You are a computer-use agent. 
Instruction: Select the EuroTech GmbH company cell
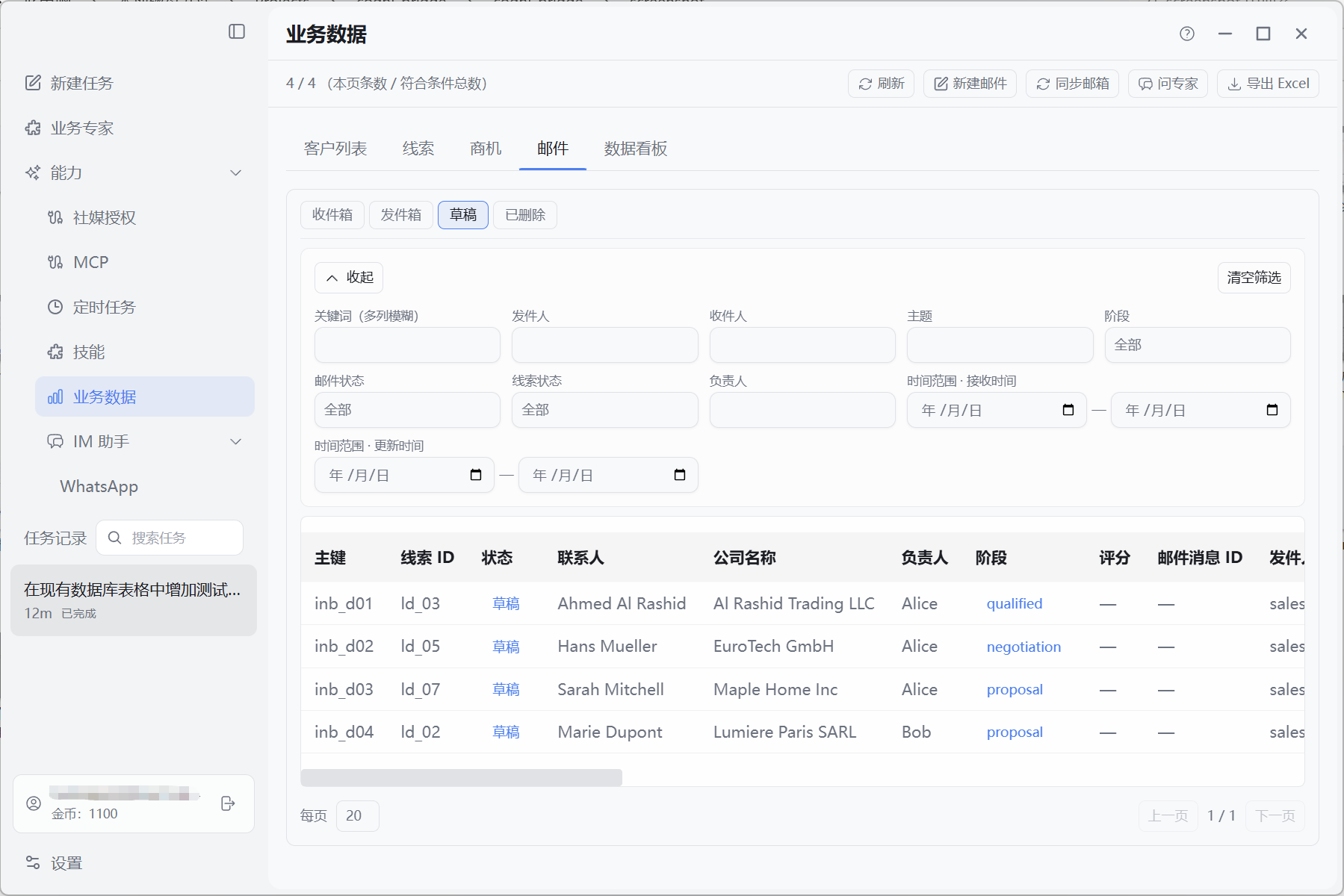pos(773,646)
